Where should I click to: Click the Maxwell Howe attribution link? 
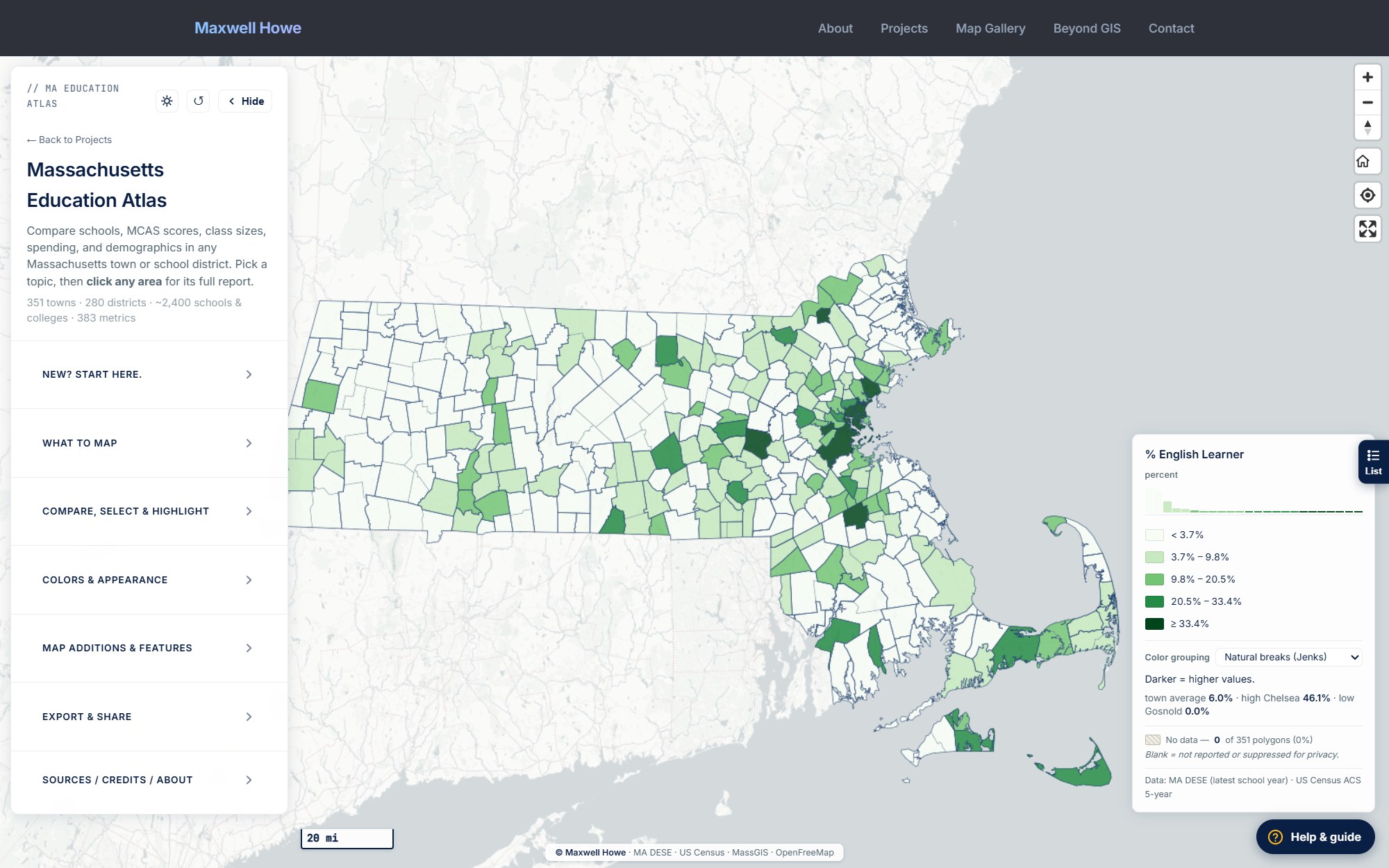[590, 852]
